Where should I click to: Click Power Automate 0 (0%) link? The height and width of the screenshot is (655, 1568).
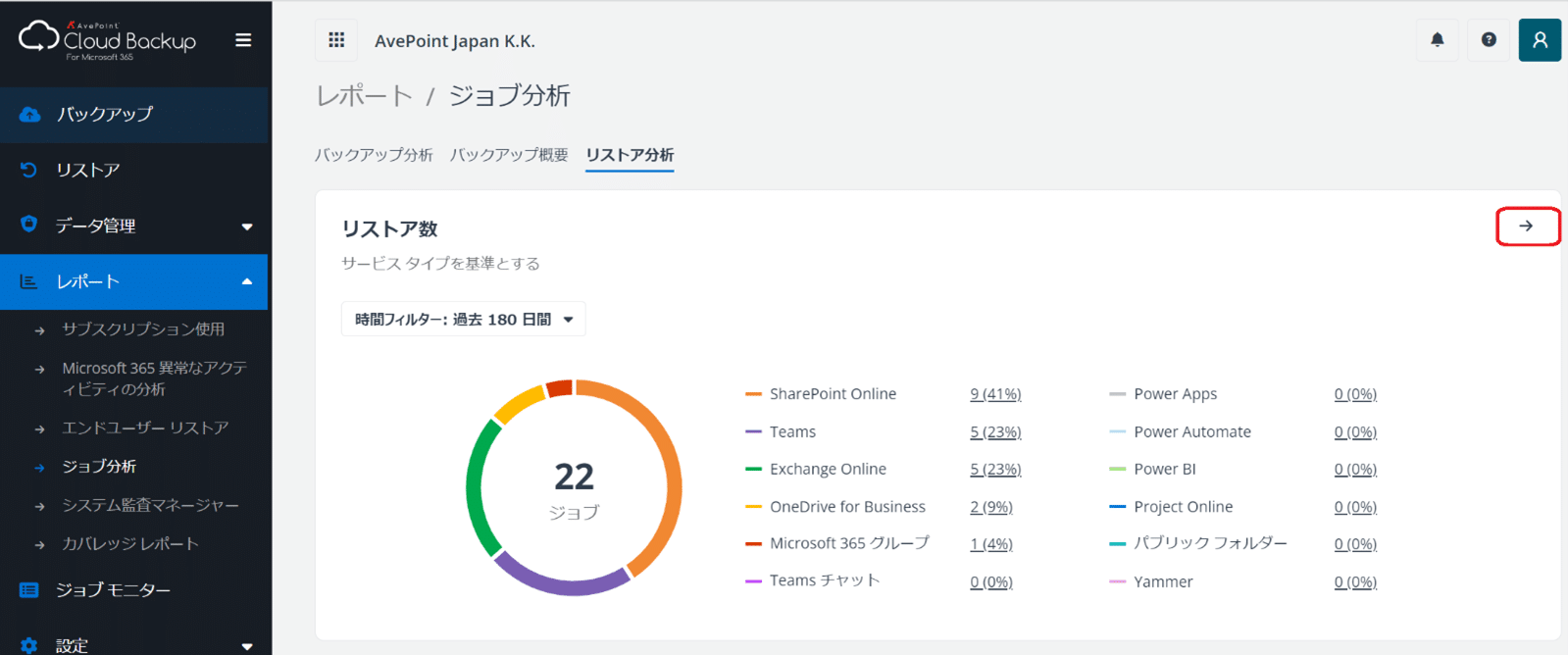pos(1355,432)
